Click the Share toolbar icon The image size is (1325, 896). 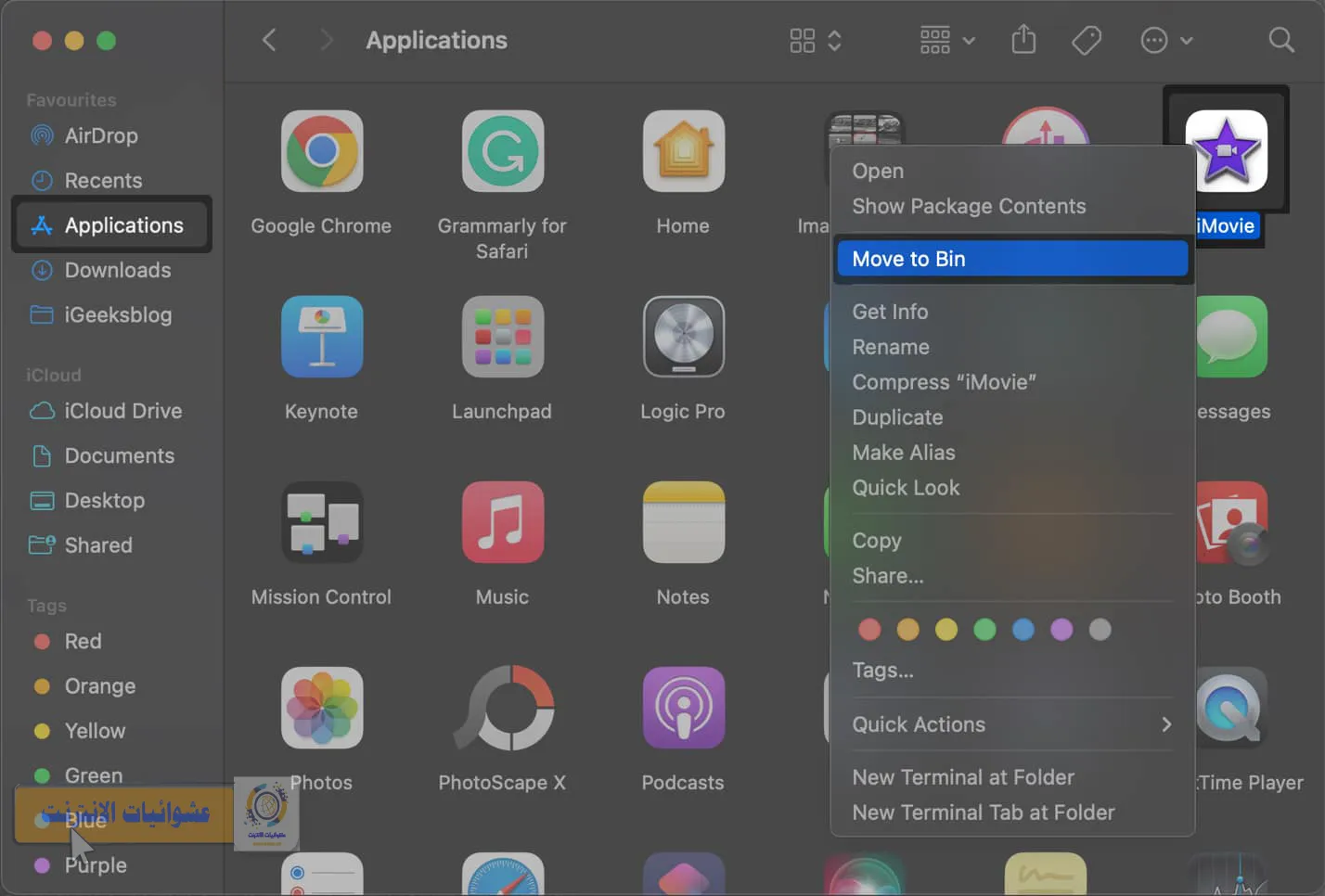(x=1023, y=40)
